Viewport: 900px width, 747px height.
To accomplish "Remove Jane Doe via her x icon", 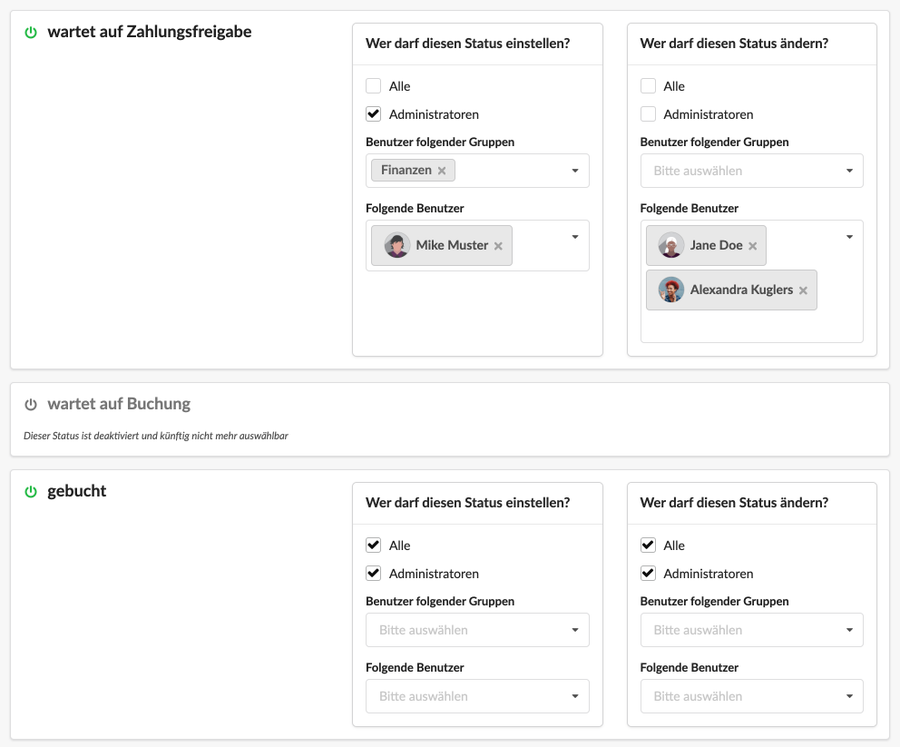I will 752,246.
